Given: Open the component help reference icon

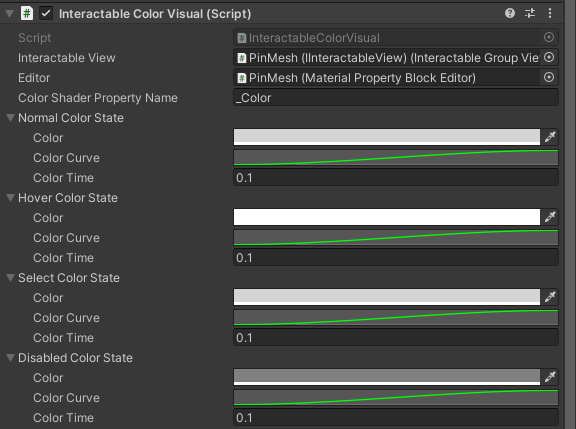Looking at the screenshot, I should tap(510, 14).
